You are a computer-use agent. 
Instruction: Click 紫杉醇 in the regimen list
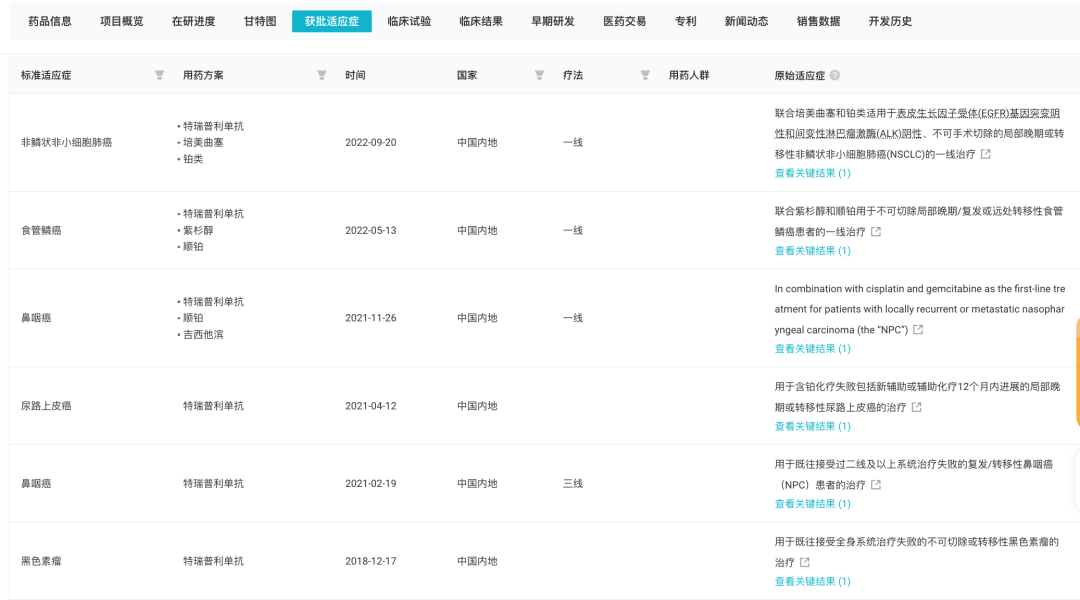click(198, 230)
